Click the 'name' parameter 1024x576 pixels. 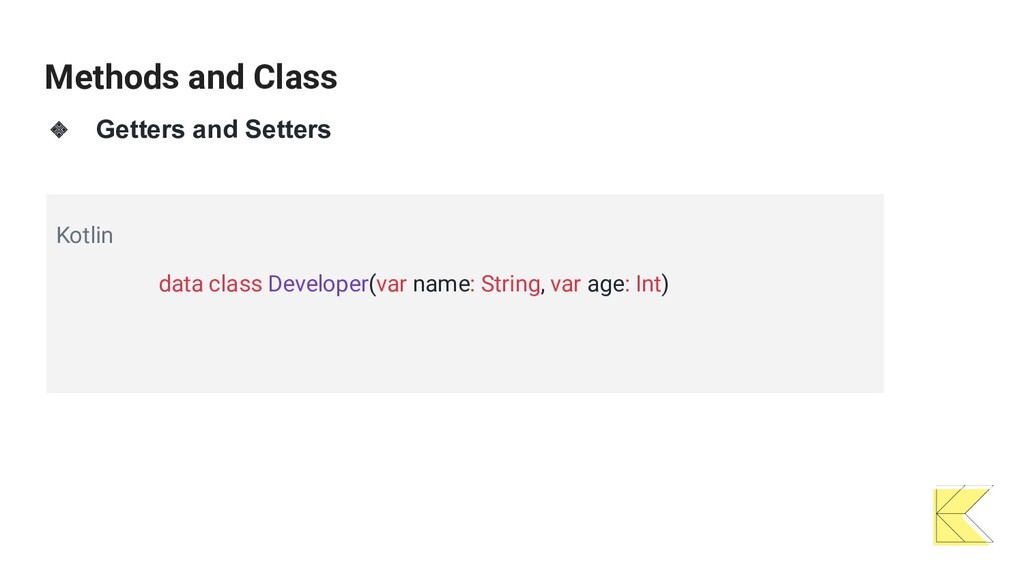click(441, 284)
